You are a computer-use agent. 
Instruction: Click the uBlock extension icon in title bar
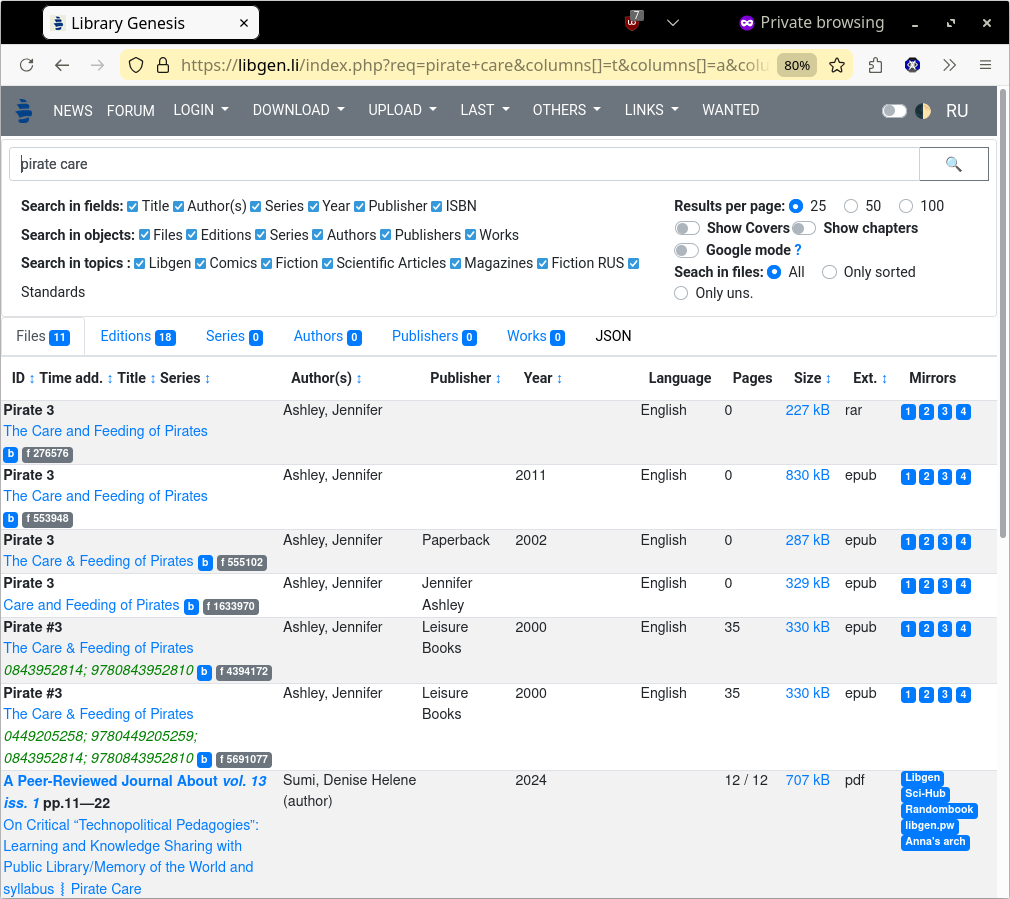tap(633, 22)
